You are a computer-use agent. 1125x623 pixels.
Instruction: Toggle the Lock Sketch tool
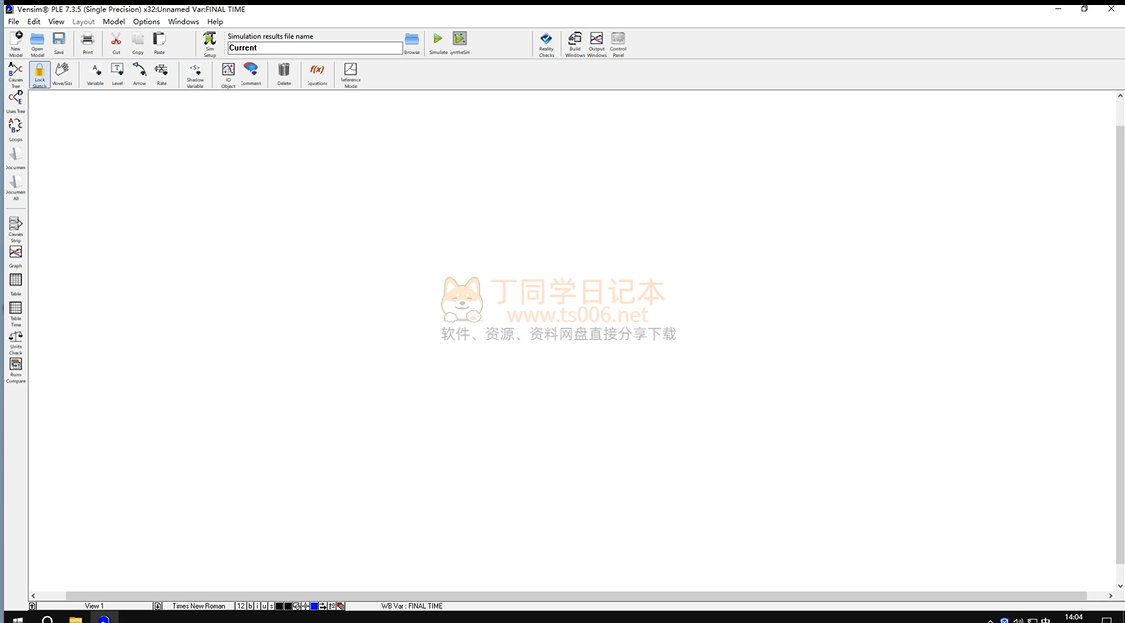coord(40,73)
